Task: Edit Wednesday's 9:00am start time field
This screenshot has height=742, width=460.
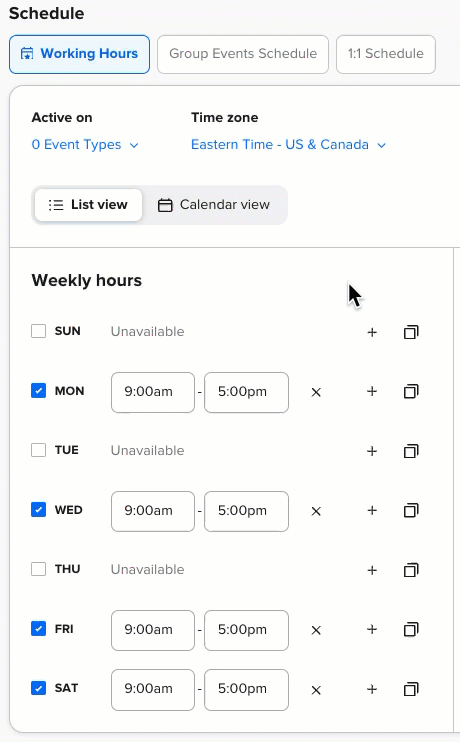Action: coord(153,511)
